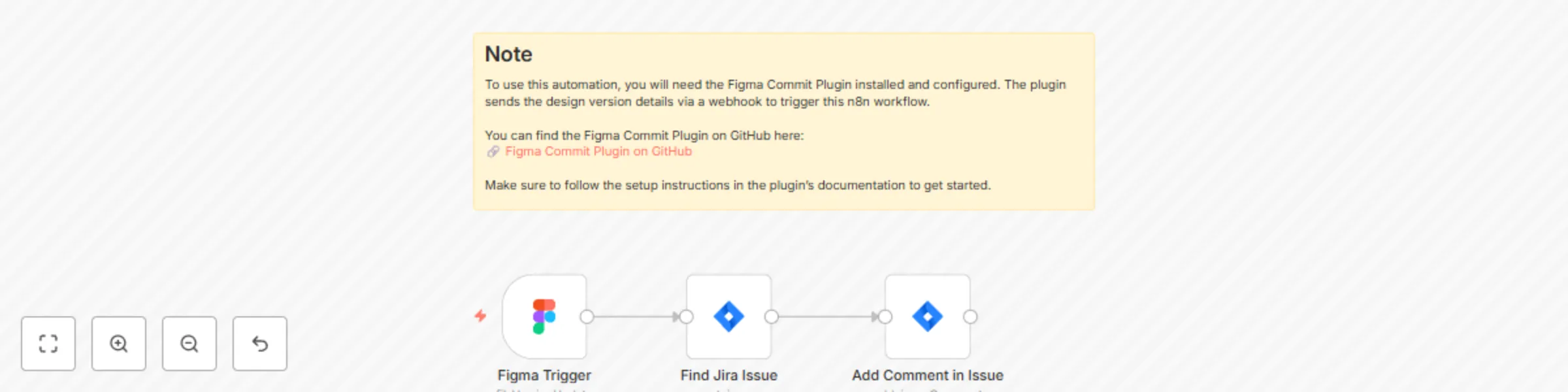Viewport: 1568px width, 392px height.
Task: Click the Note heading in the yellow box
Action: [508, 54]
